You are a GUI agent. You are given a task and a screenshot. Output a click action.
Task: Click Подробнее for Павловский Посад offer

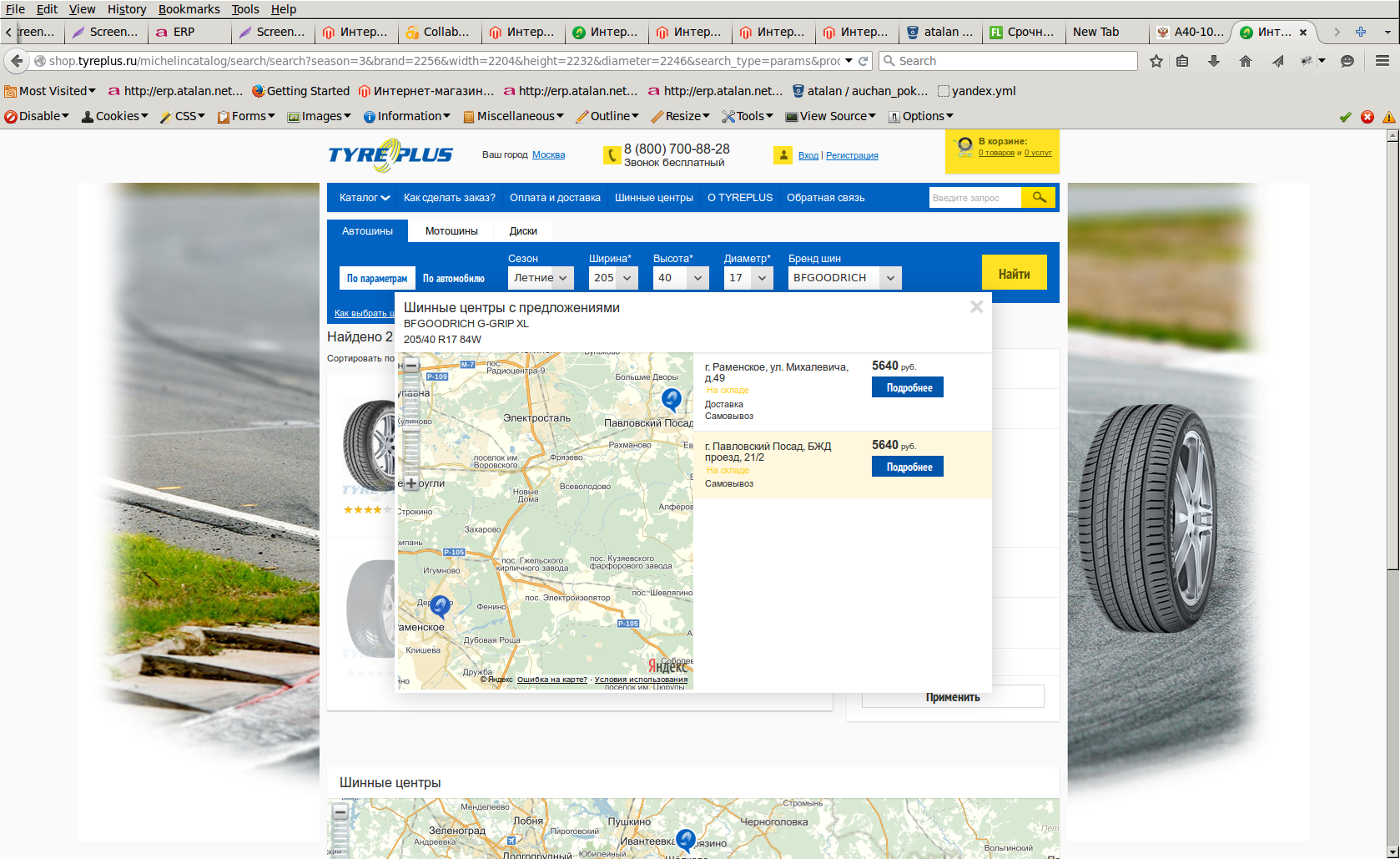(x=908, y=467)
